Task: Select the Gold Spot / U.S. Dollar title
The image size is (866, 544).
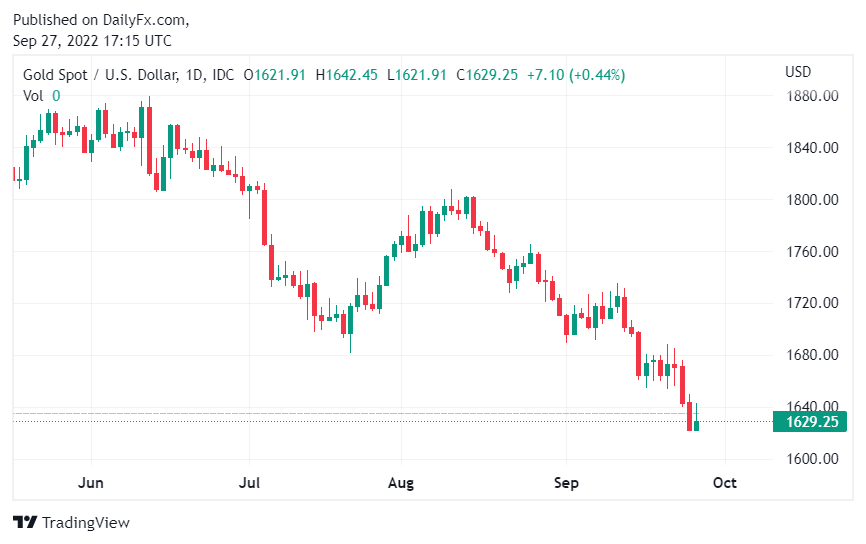Action: point(100,74)
